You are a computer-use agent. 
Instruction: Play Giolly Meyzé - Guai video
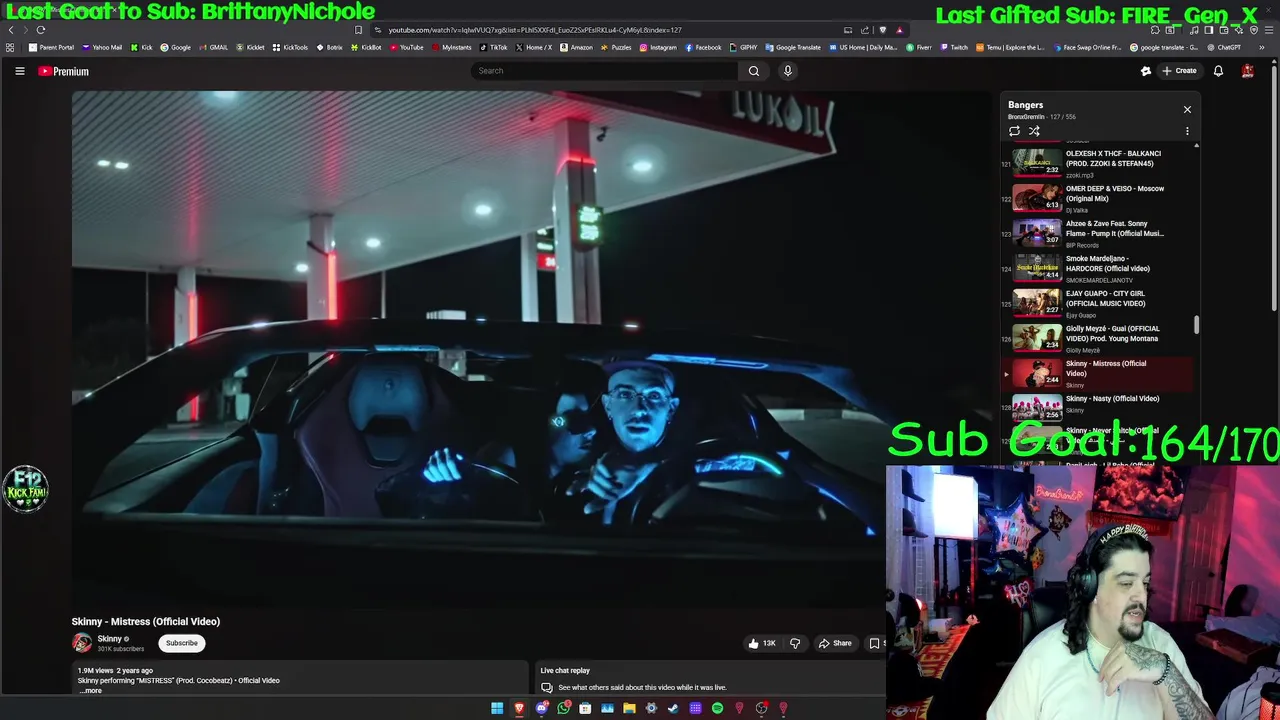pos(1097,338)
